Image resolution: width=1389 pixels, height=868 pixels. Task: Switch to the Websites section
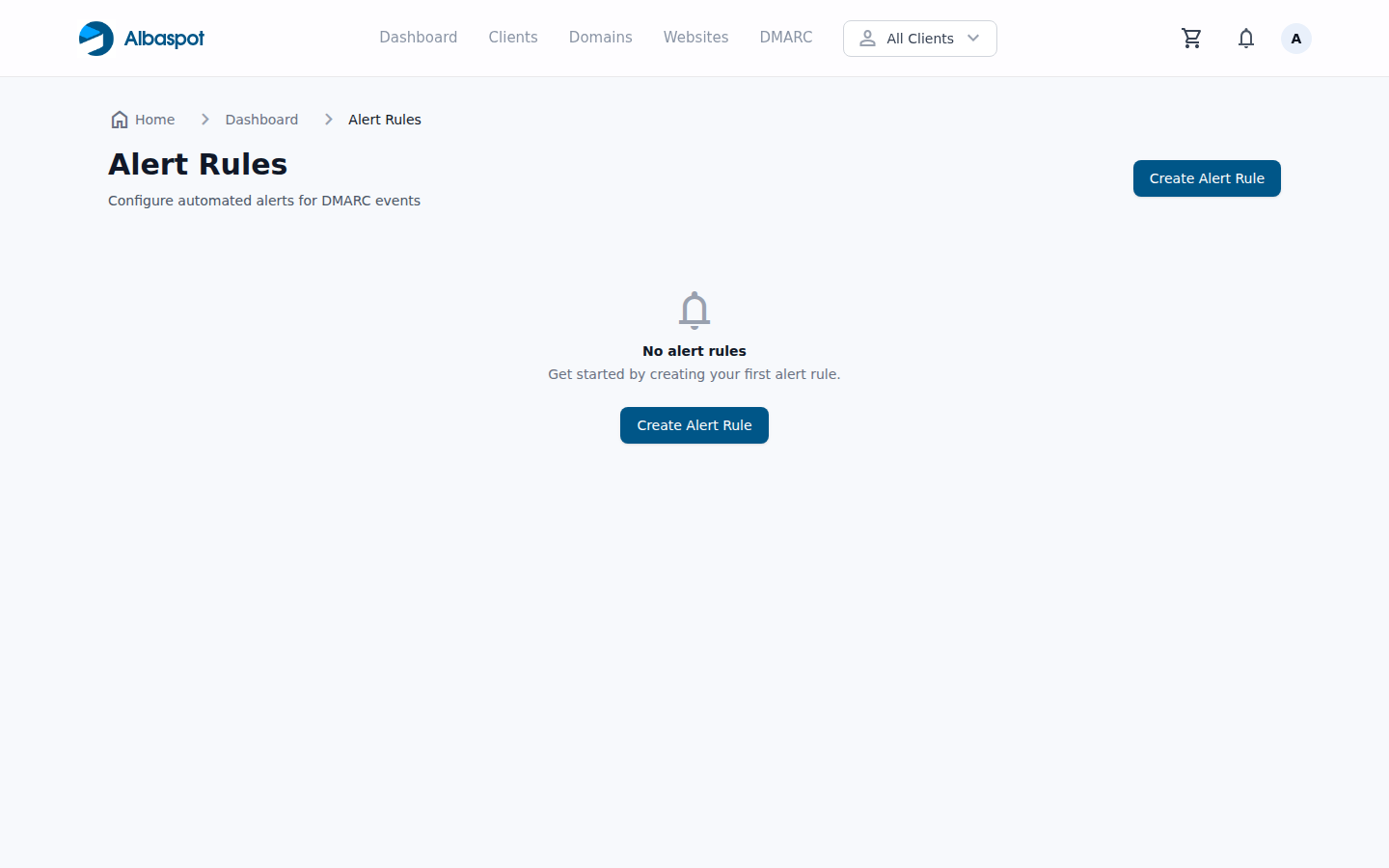coord(695,38)
